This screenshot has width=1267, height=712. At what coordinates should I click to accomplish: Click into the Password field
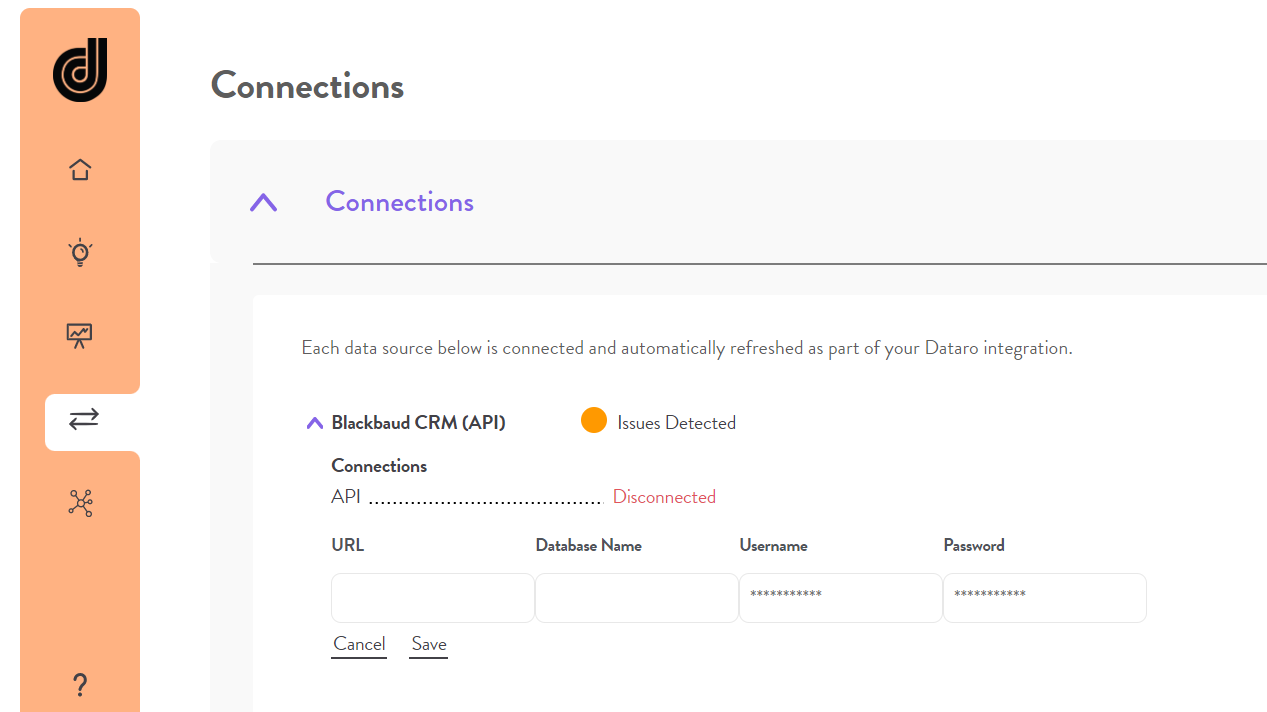point(1045,598)
